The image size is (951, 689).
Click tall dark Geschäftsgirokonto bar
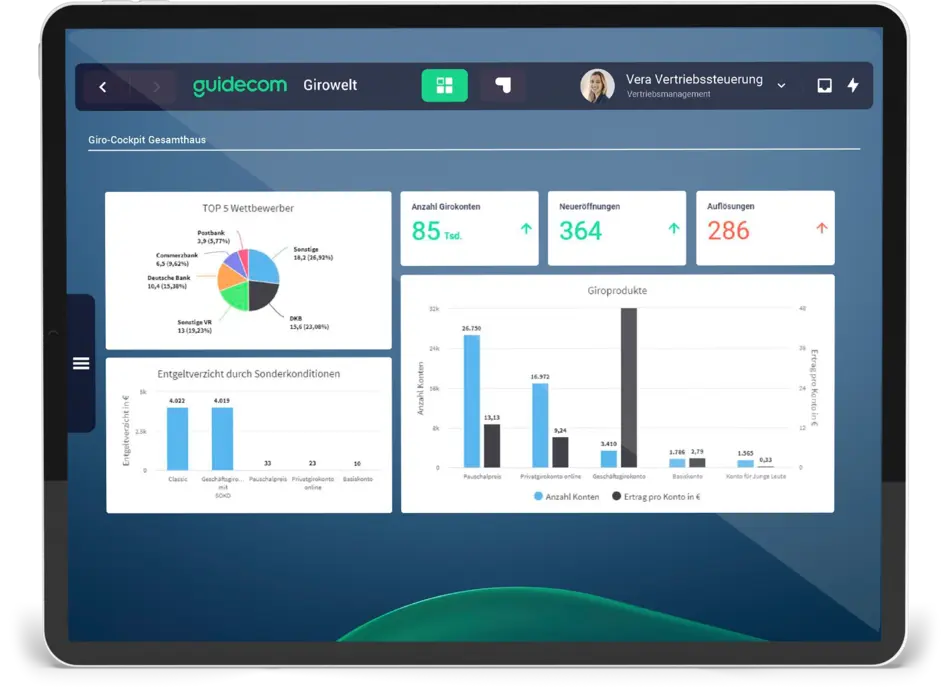click(629, 388)
